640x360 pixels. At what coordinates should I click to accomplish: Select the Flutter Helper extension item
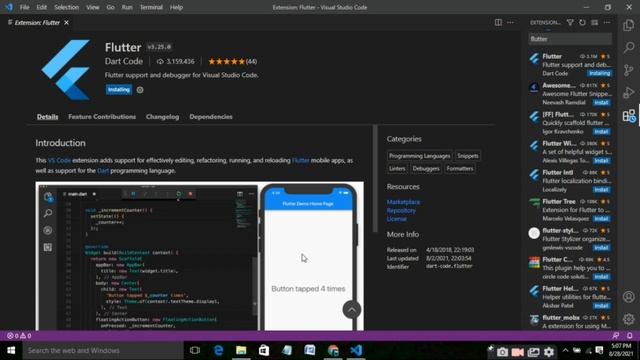point(570,297)
